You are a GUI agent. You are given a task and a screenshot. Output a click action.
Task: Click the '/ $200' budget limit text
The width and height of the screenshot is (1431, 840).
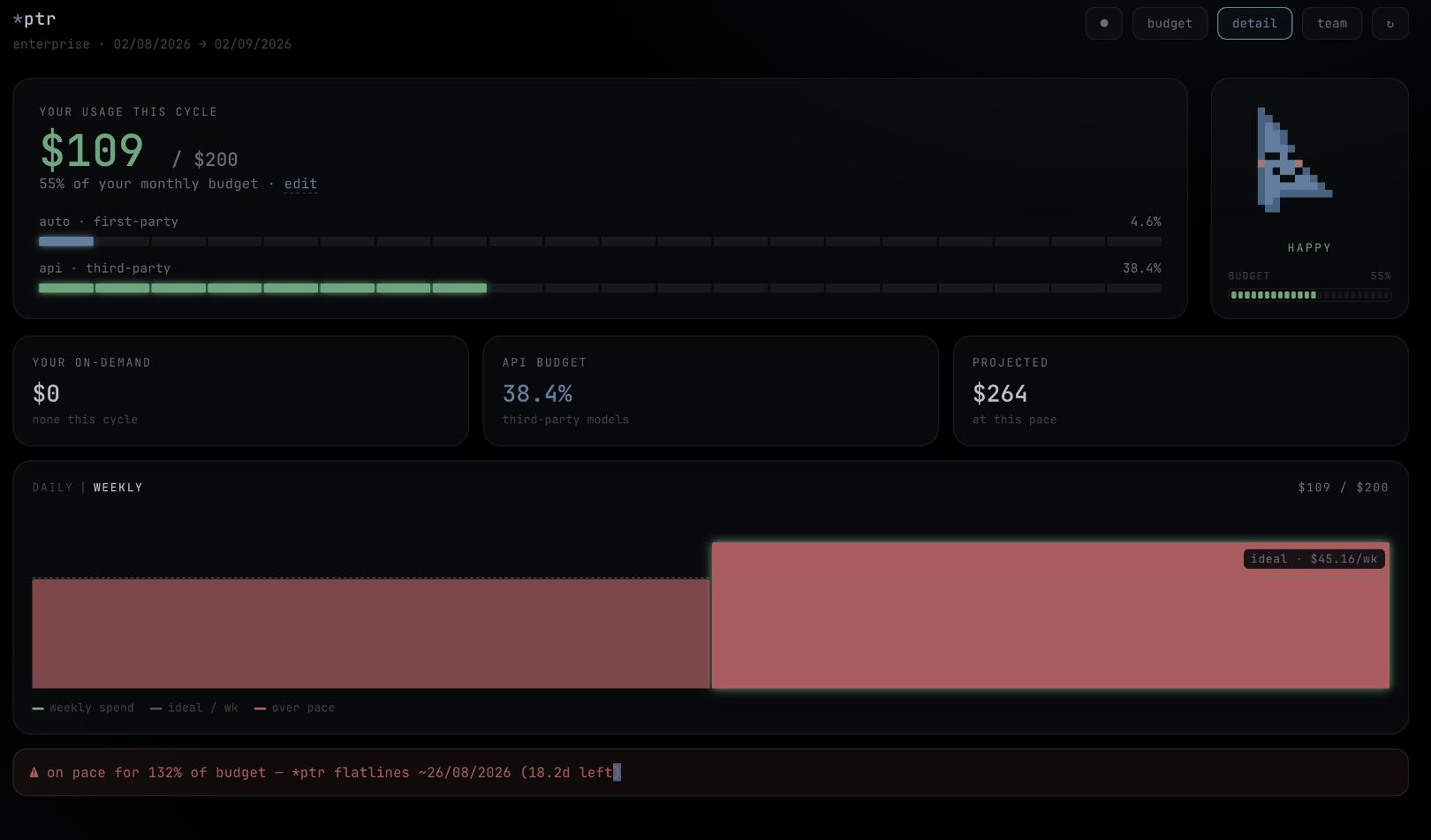click(x=205, y=160)
